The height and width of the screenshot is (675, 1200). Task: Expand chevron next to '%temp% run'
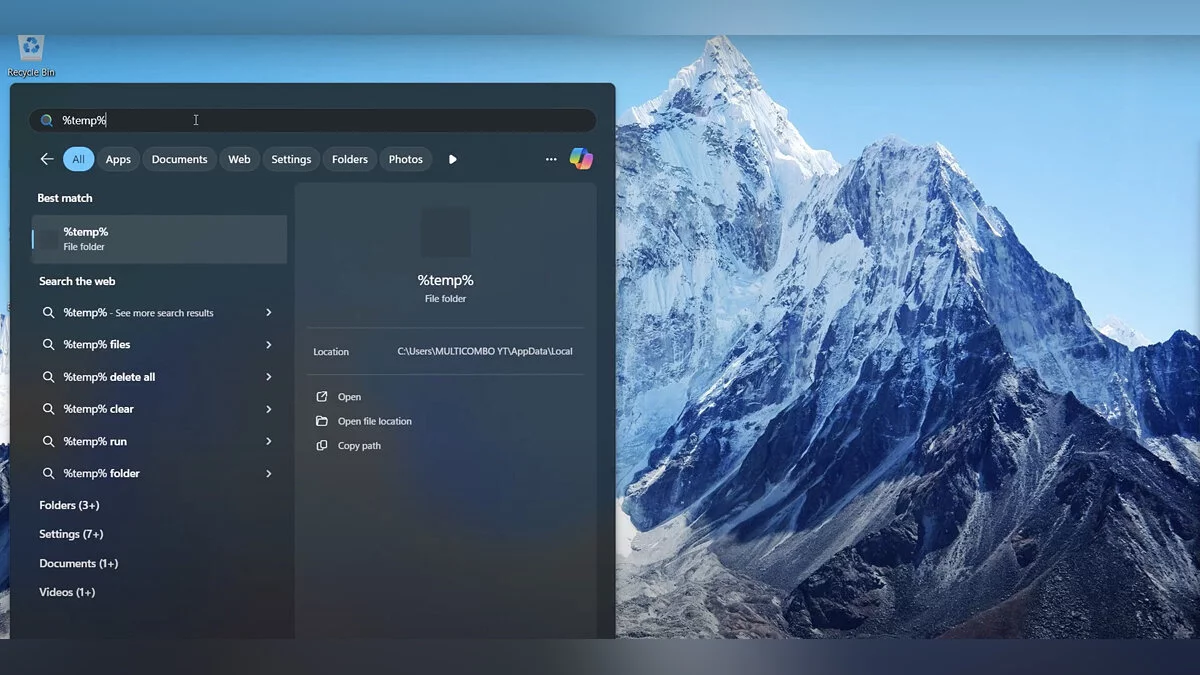[x=269, y=441]
